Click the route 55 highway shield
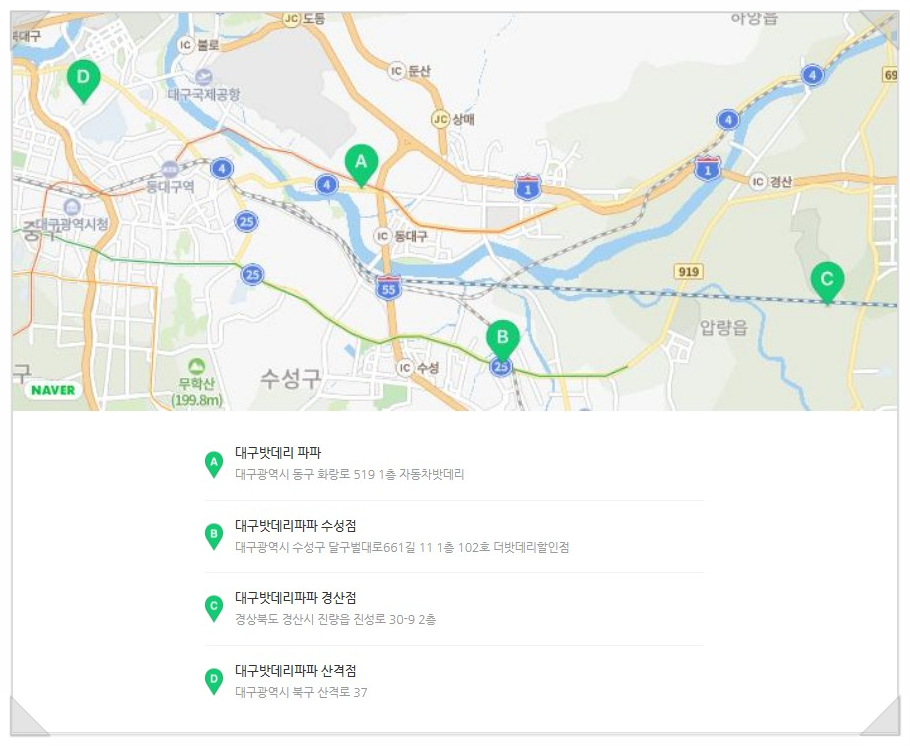Image resolution: width=910 pixels, height=746 pixels. (388, 288)
